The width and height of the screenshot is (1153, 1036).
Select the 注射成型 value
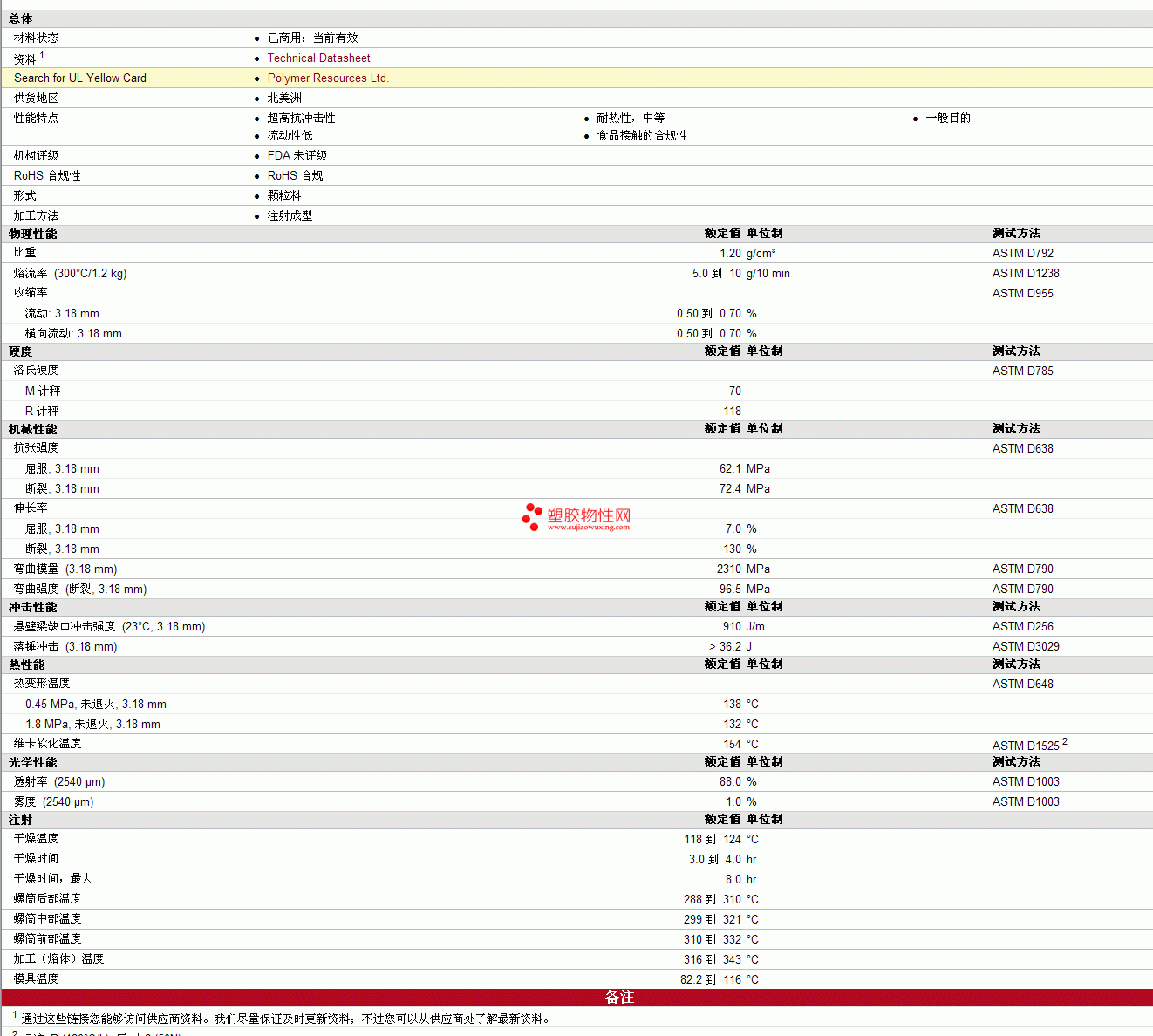coord(290,215)
